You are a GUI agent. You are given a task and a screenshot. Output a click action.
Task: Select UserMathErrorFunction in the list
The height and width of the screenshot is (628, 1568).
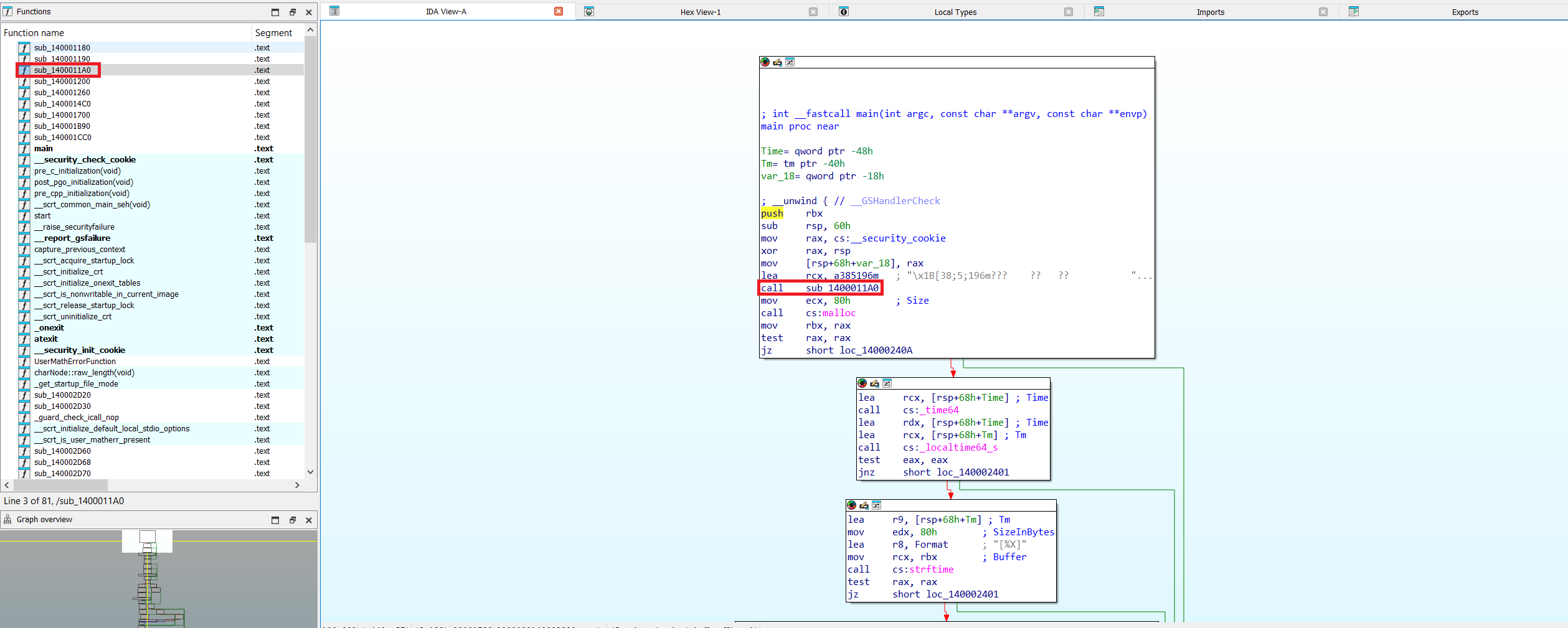coord(153,362)
